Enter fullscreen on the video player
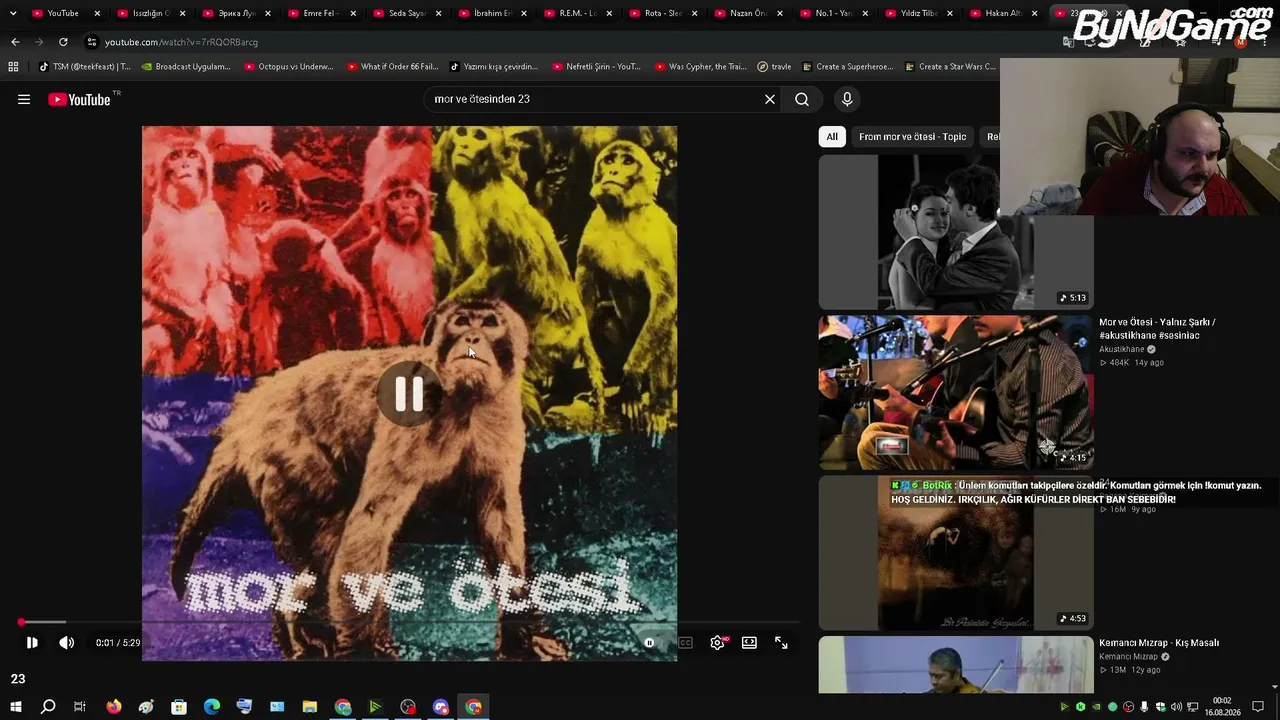This screenshot has height=720, width=1280. (781, 643)
